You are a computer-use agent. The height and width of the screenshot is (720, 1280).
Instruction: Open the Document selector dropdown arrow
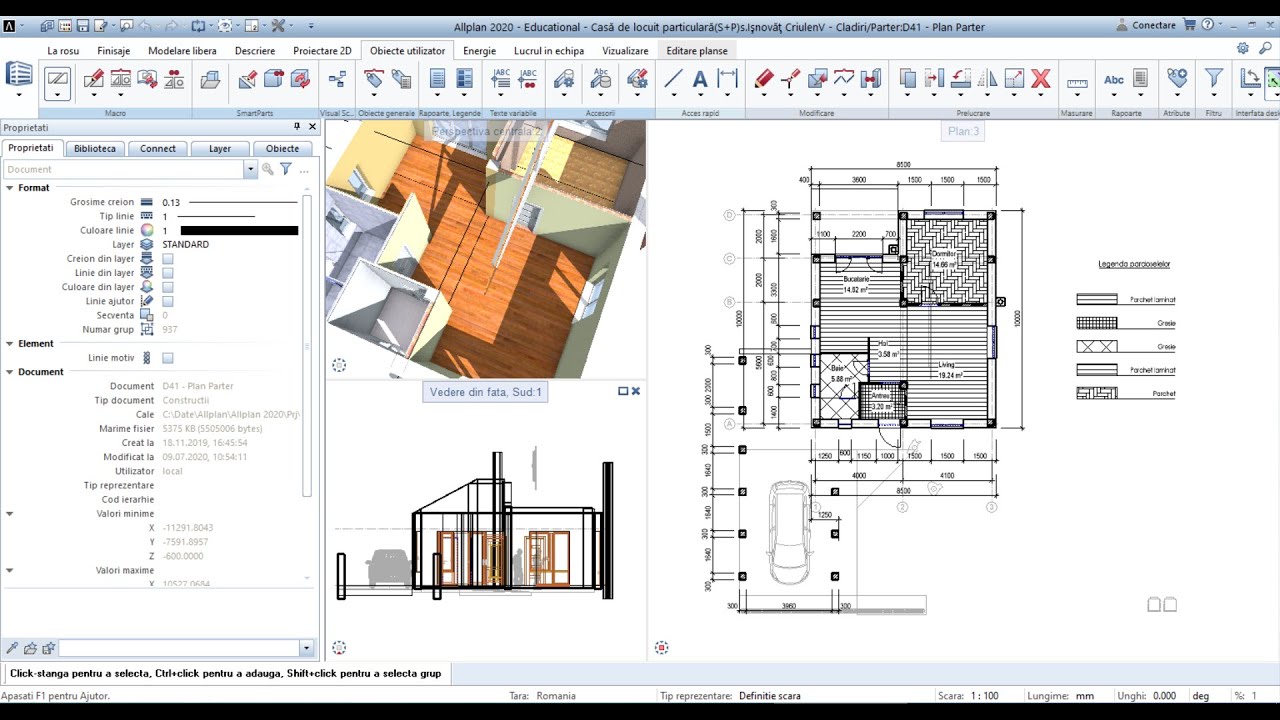250,170
